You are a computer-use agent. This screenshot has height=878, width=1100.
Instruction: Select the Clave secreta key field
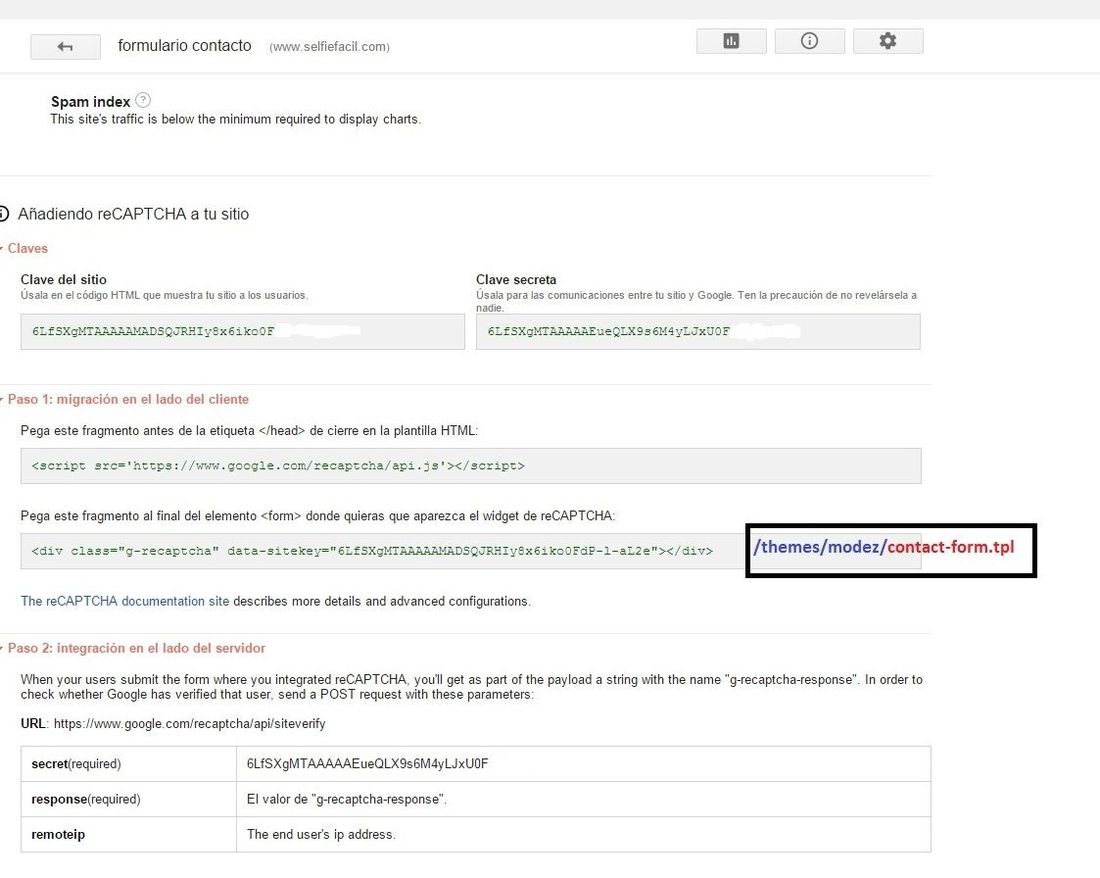(698, 331)
